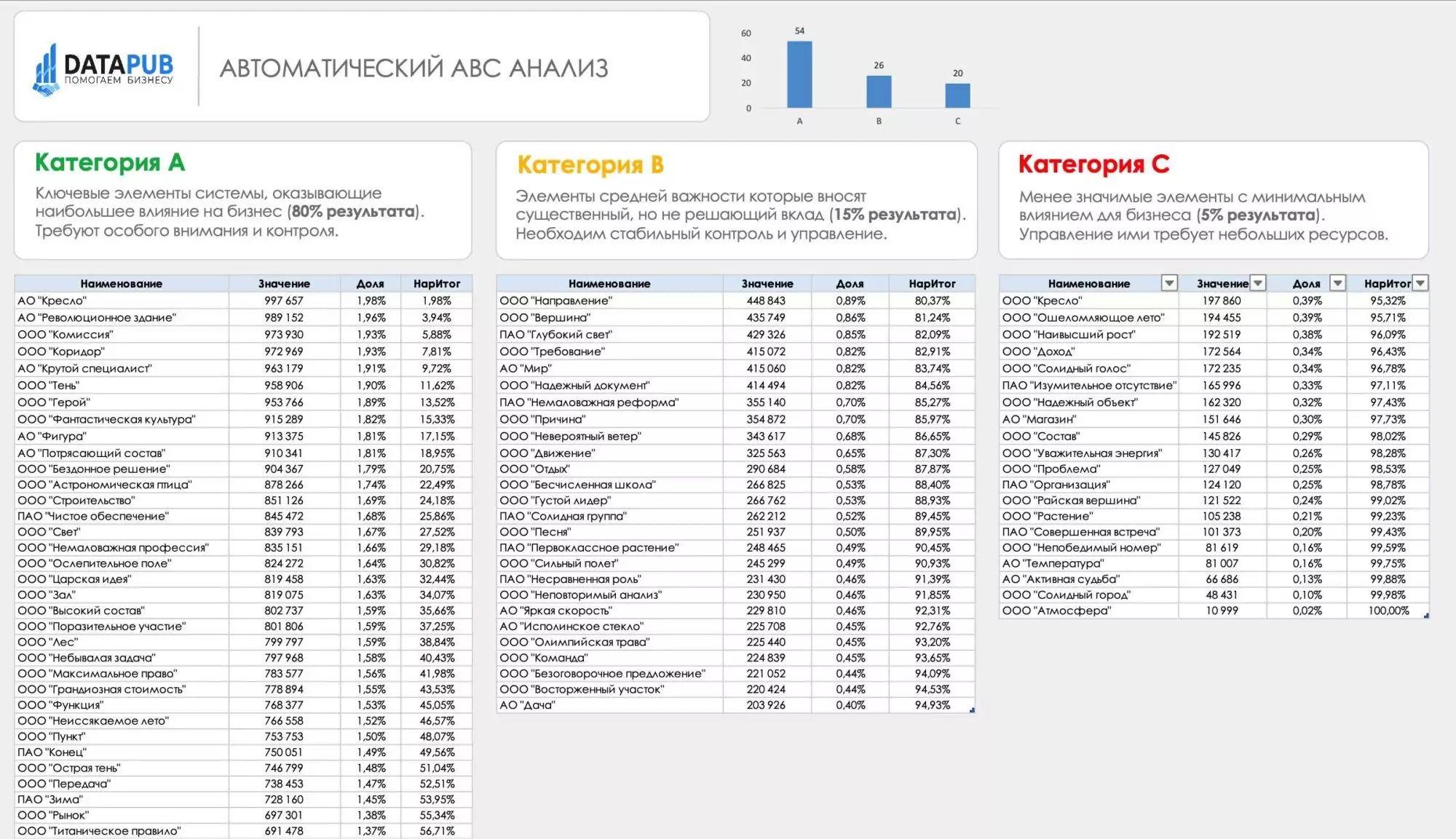1456x839 pixels.
Task: Select cell ПАО "Совершенная встреча"
Action: click(1089, 532)
